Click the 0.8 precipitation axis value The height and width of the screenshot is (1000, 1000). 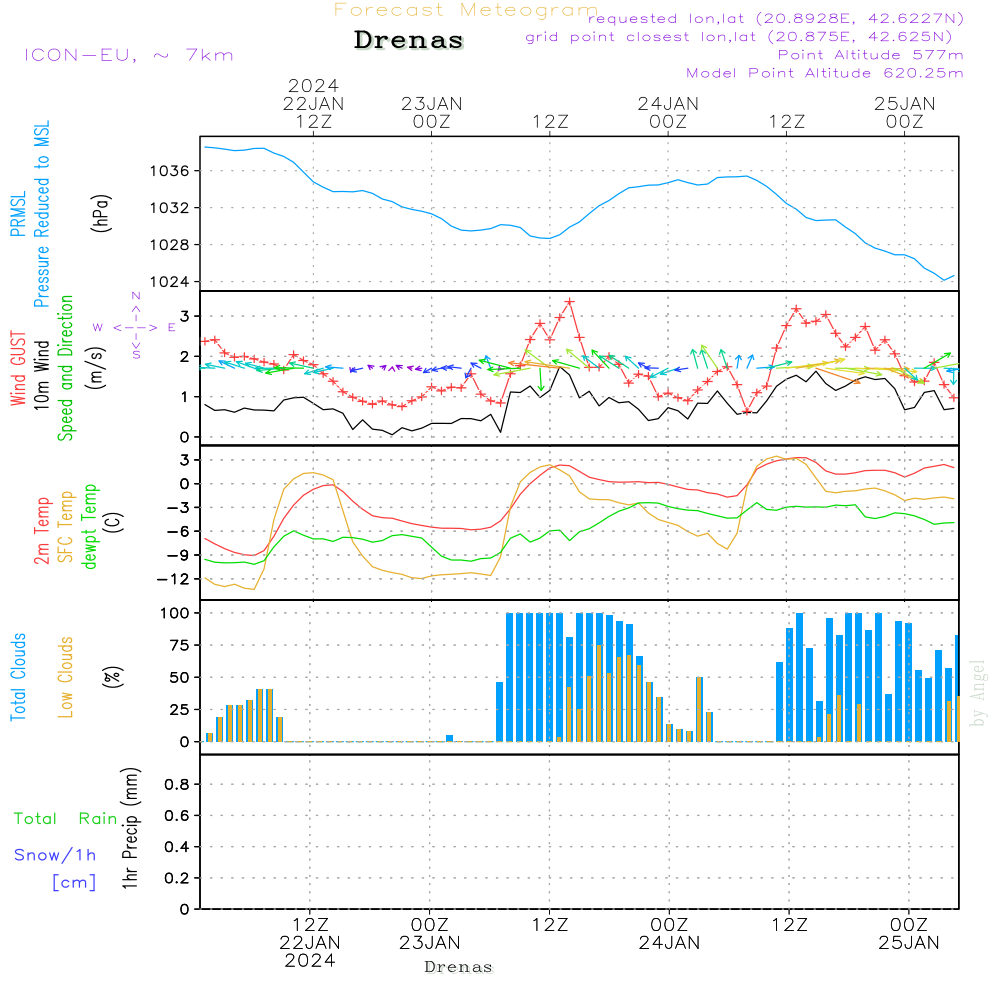pyautogui.click(x=177, y=784)
